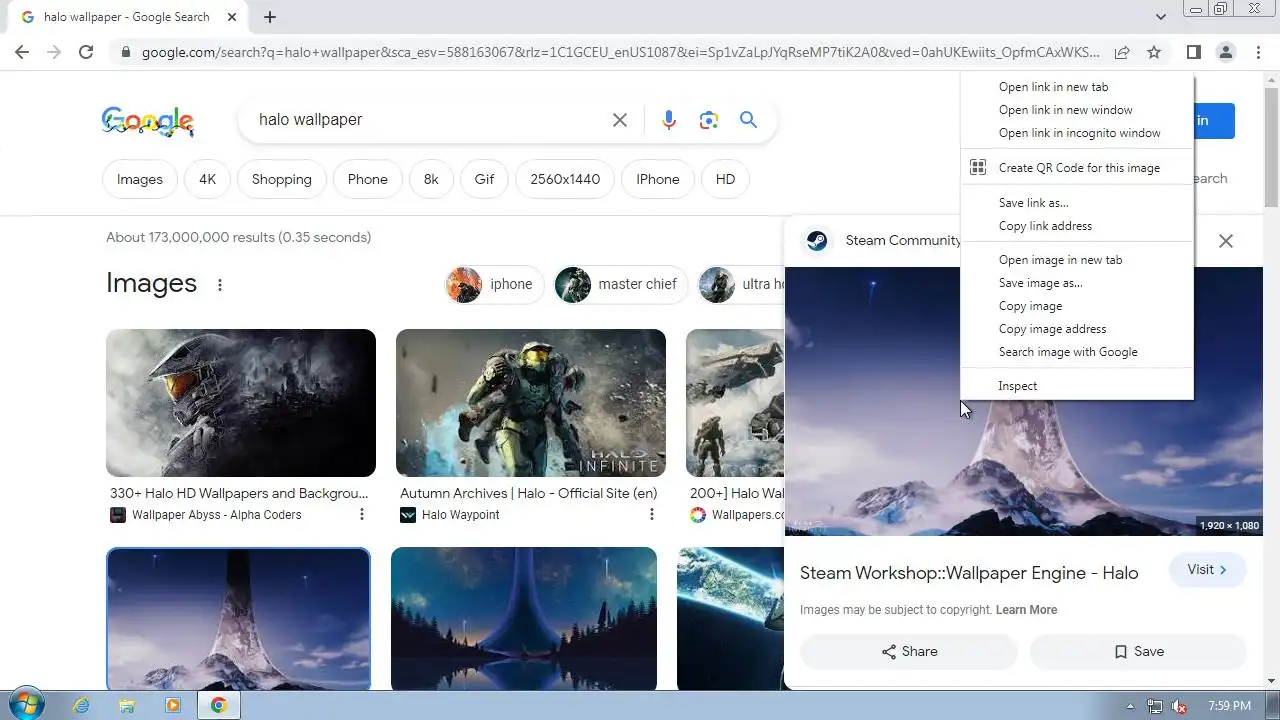Open the 330+ Halo HD Wallpapers link
Screen dimensions: 1280x720
click(x=239, y=493)
